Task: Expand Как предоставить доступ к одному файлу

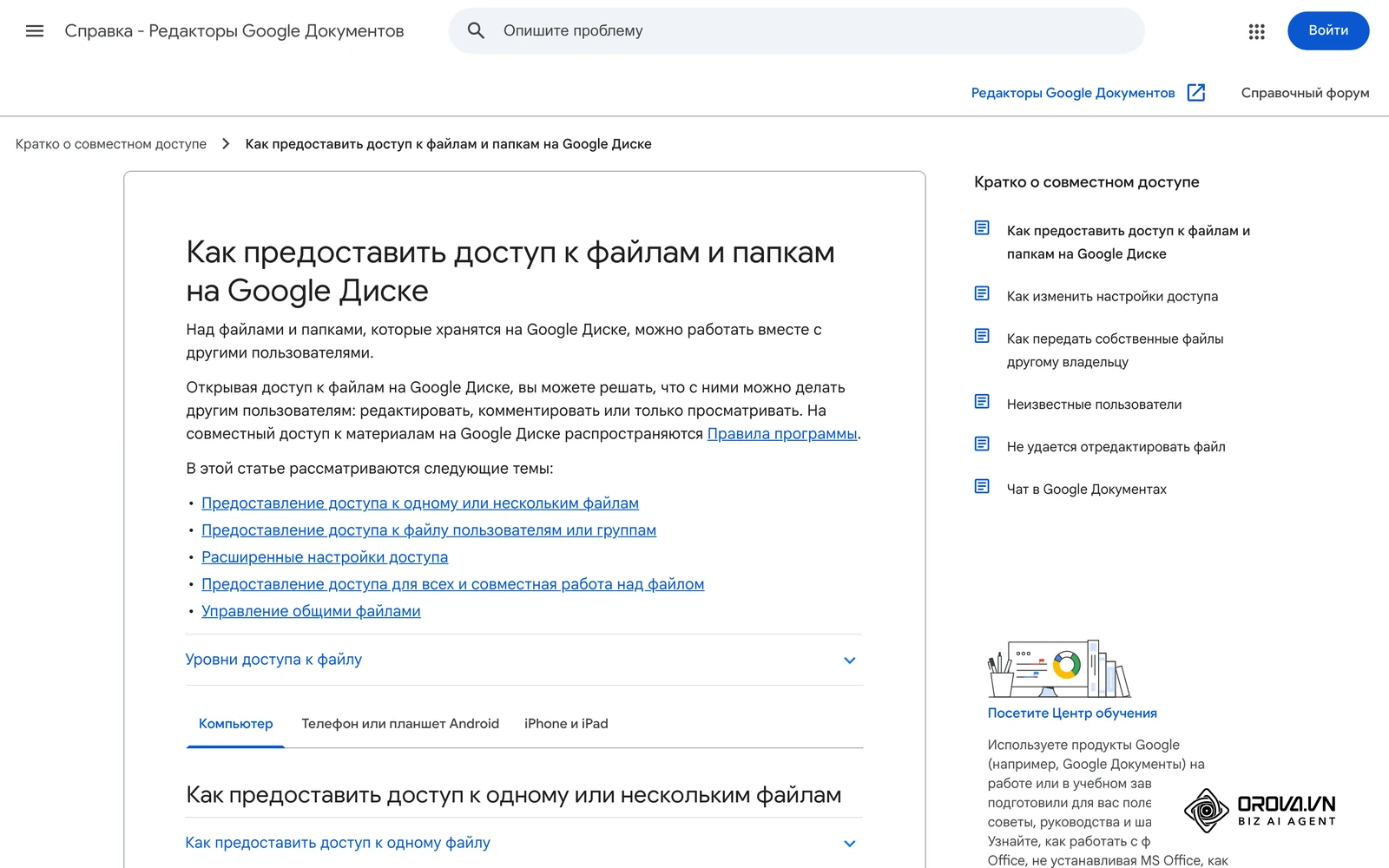Action: coord(524,843)
